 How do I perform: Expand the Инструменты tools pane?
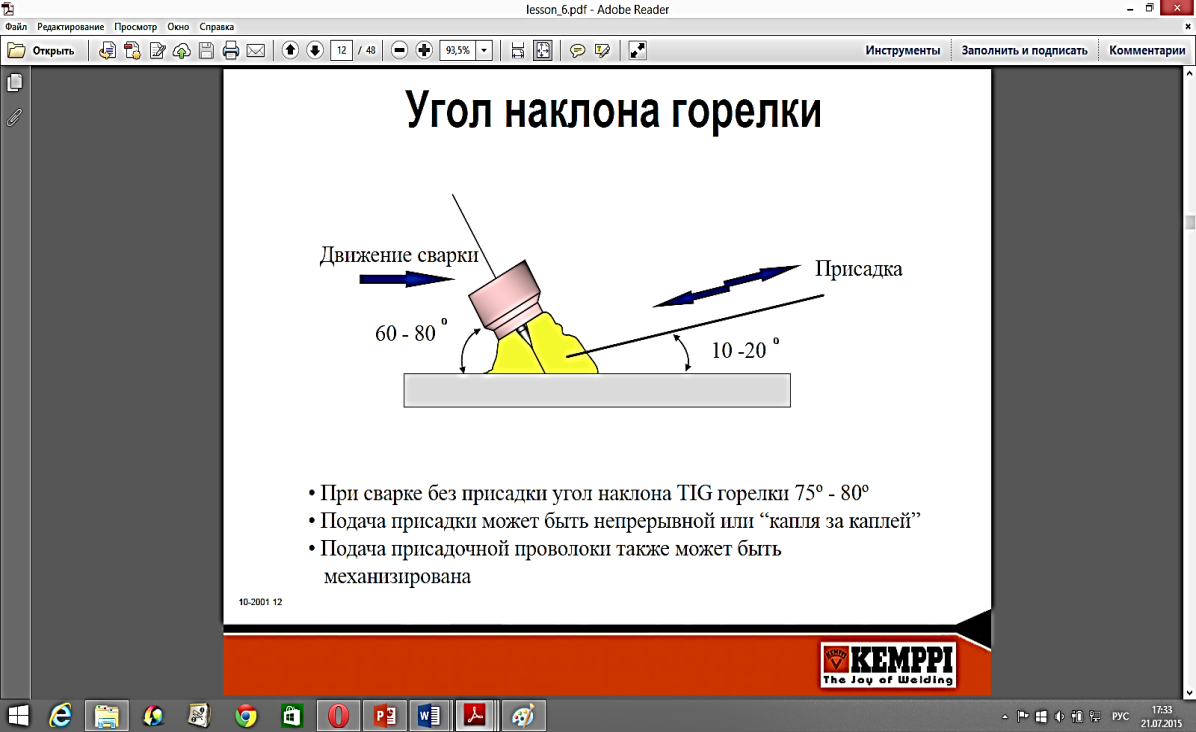pyautogui.click(x=902, y=50)
